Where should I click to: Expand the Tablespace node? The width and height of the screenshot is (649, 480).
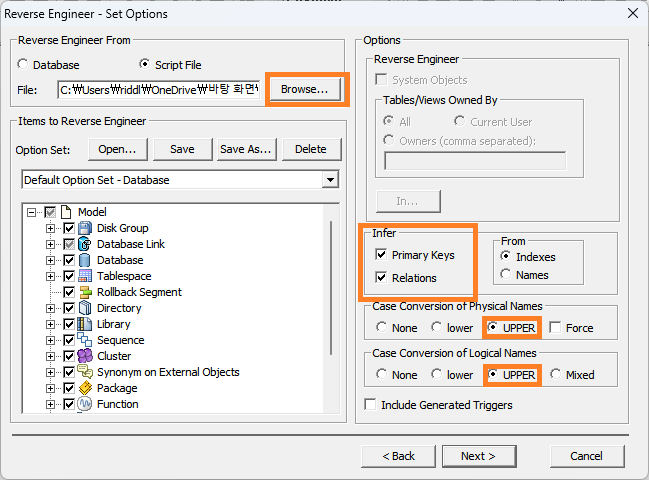click(x=50, y=276)
